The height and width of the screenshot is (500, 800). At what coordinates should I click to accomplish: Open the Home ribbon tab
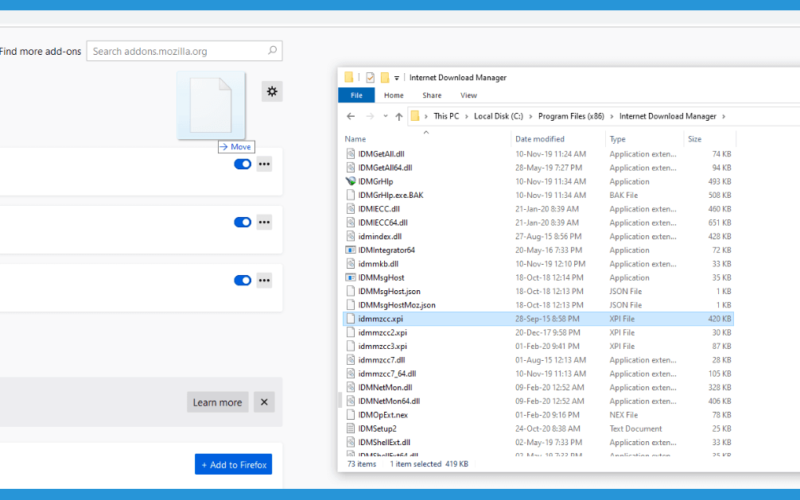393,95
